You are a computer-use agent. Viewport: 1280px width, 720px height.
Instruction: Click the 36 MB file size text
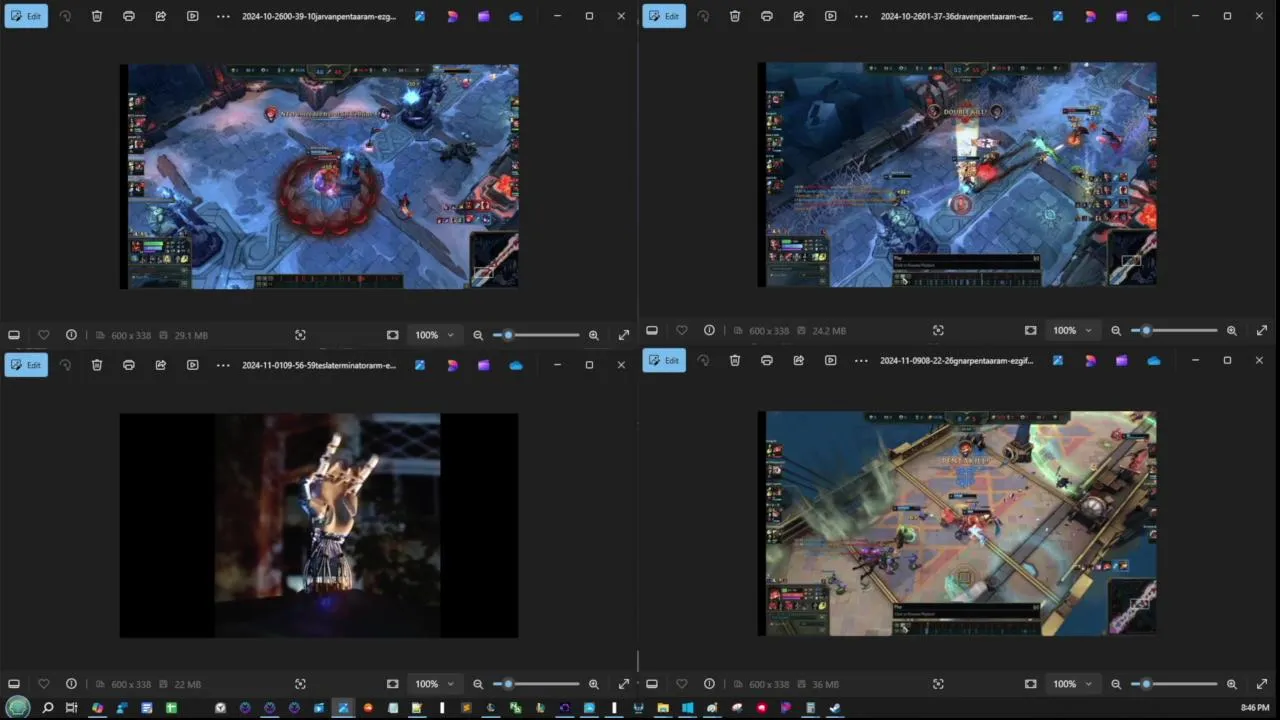click(x=826, y=684)
